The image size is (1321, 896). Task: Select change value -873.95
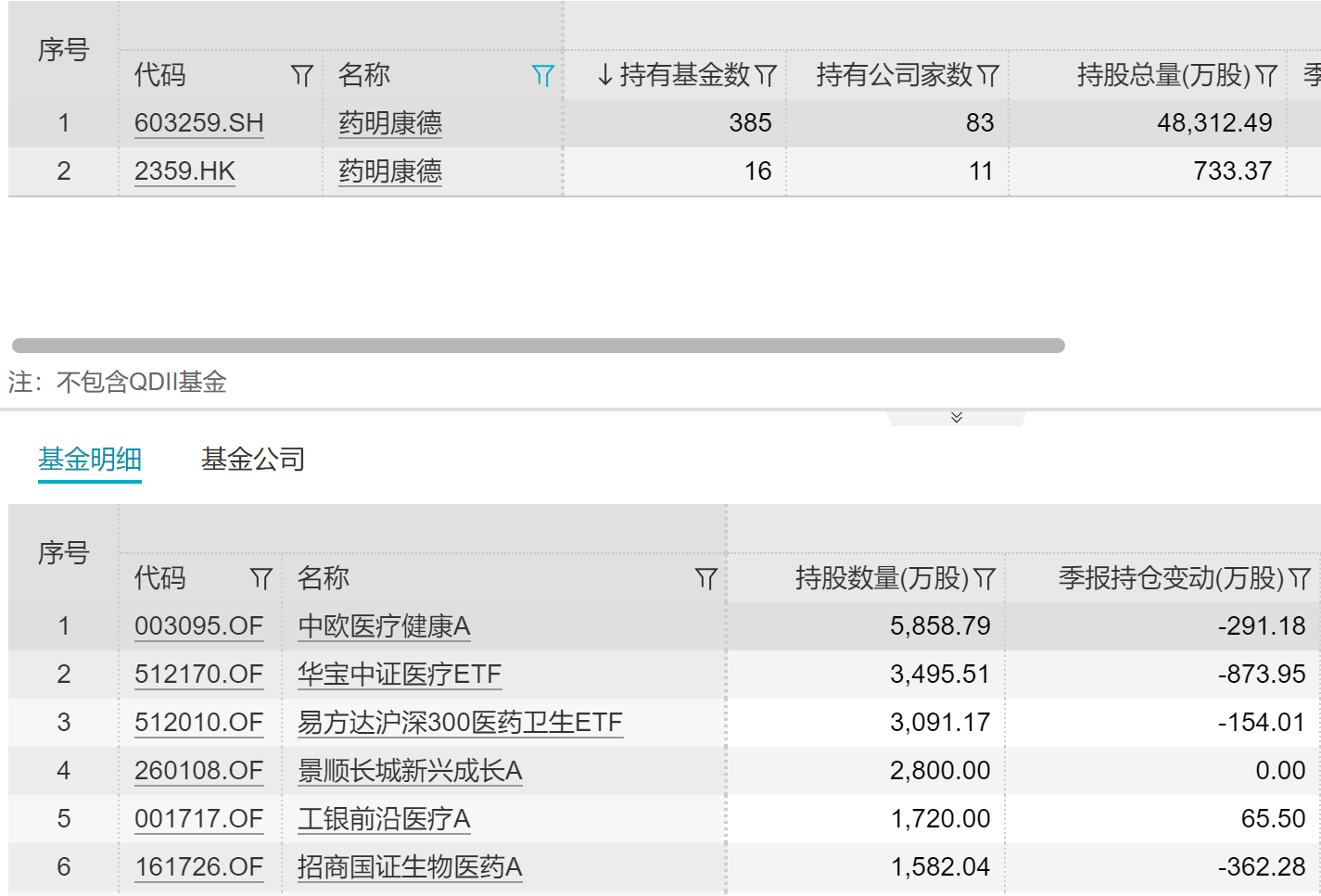[1262, 675]
